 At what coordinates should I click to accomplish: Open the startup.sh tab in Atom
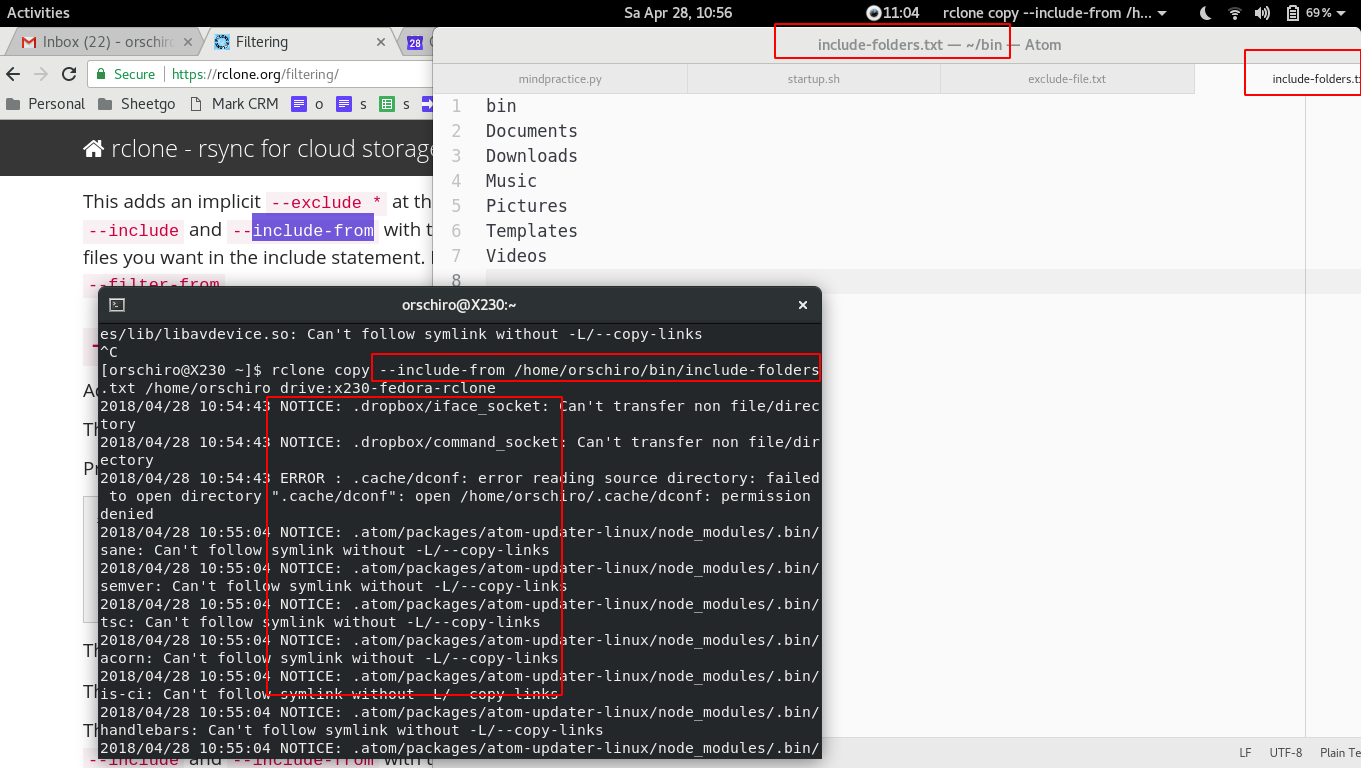pos(813,79)
